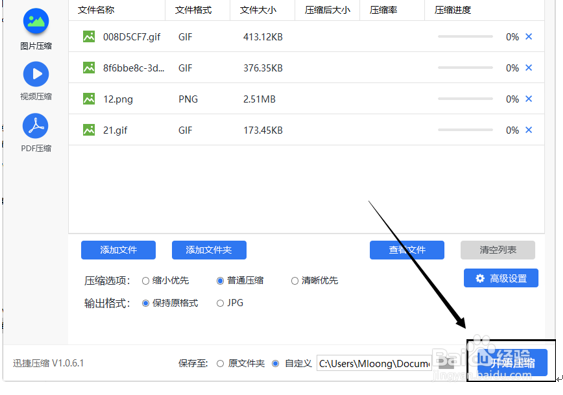The height and width of the screenshot is (395, 563).
Task: Click the 压缩进度 column header
Action: click(x=452, y=10)
